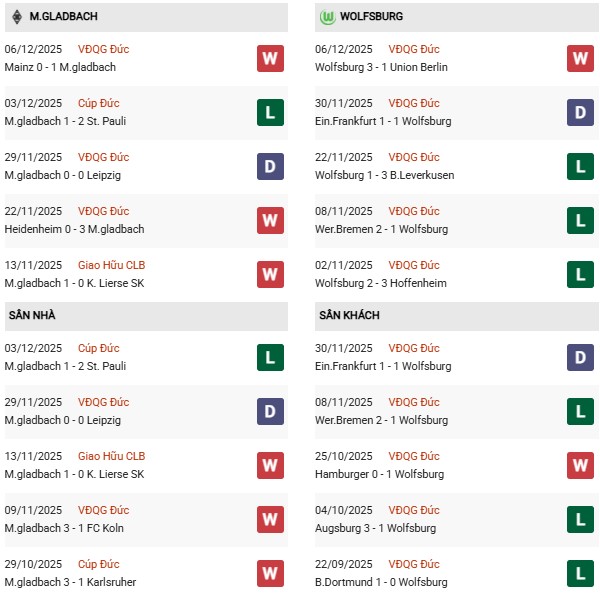
Task: Click the Wolfsburg club logo icon
Action: pyautogui.click(x=326, y=17)
